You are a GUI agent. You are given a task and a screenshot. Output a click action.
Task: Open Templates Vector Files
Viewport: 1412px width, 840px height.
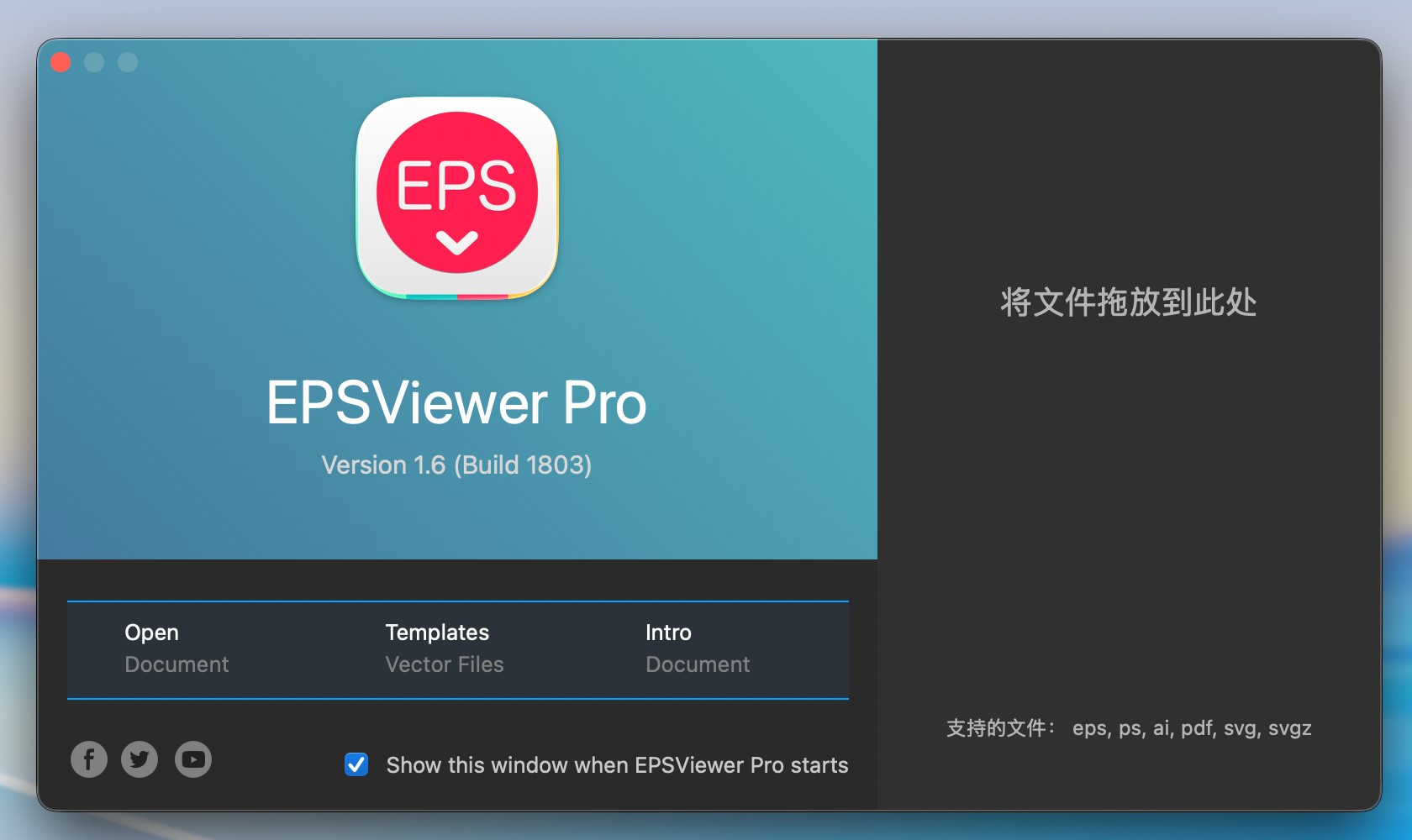click(x=445, y=648)
